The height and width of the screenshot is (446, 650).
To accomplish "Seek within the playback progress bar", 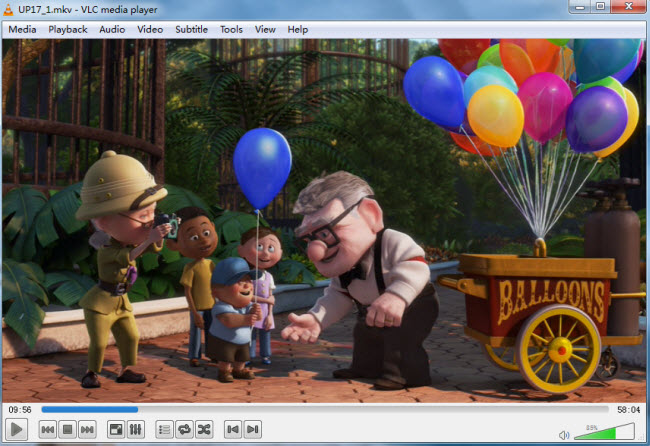I will click(x=325, y=410).
